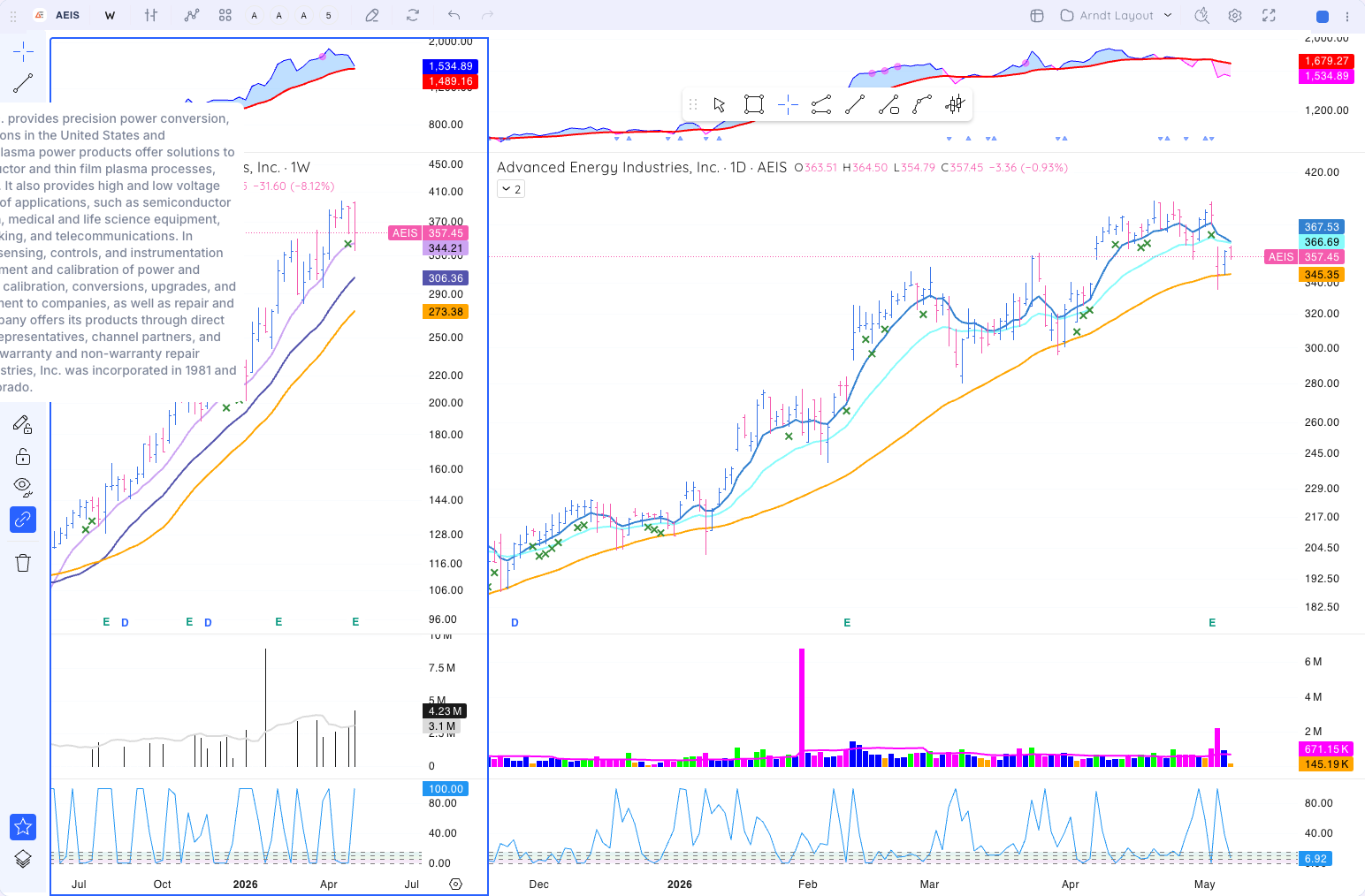The image size is (1365, 896).
Task: Expand the collapsed indicator legend showing 2
Action: tap(511, 189)
